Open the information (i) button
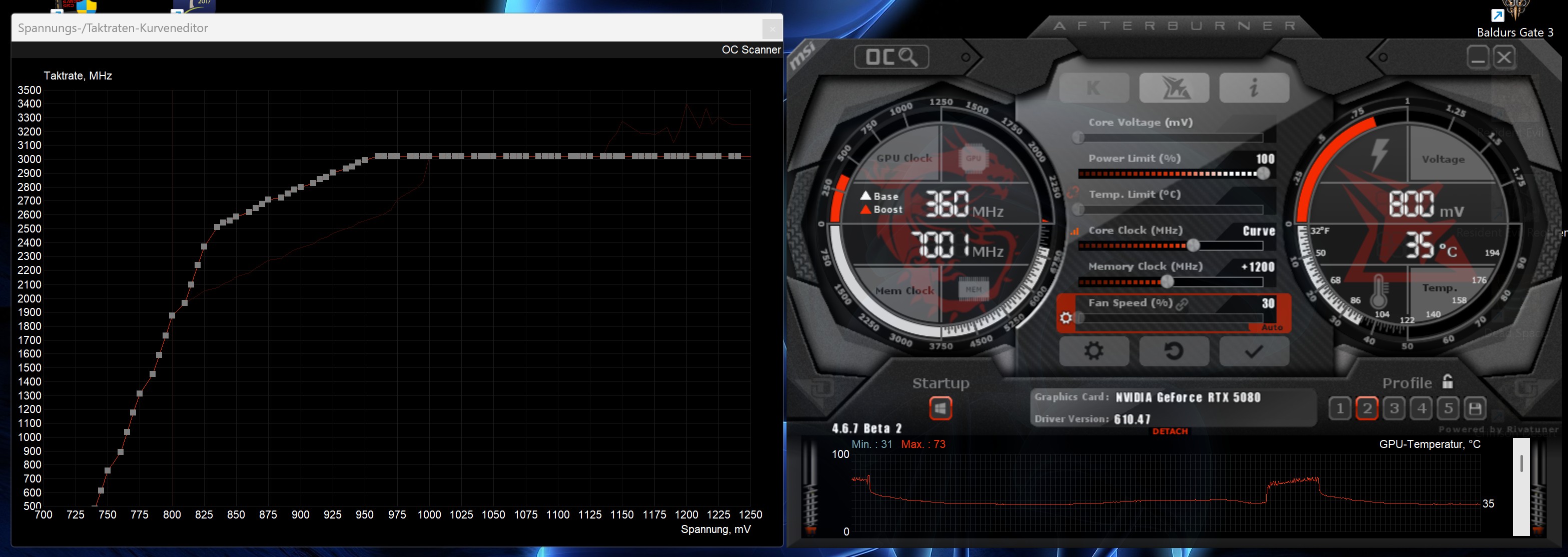 1254,88
